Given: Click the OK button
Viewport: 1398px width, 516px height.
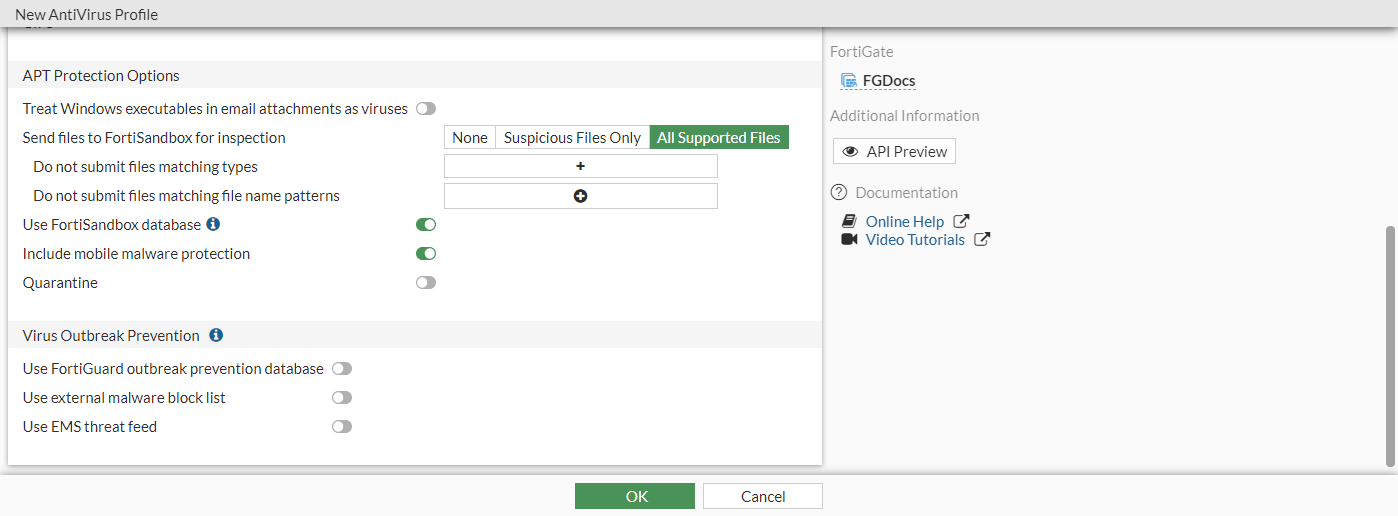Looking at the screenshot, I should point(634,496).
